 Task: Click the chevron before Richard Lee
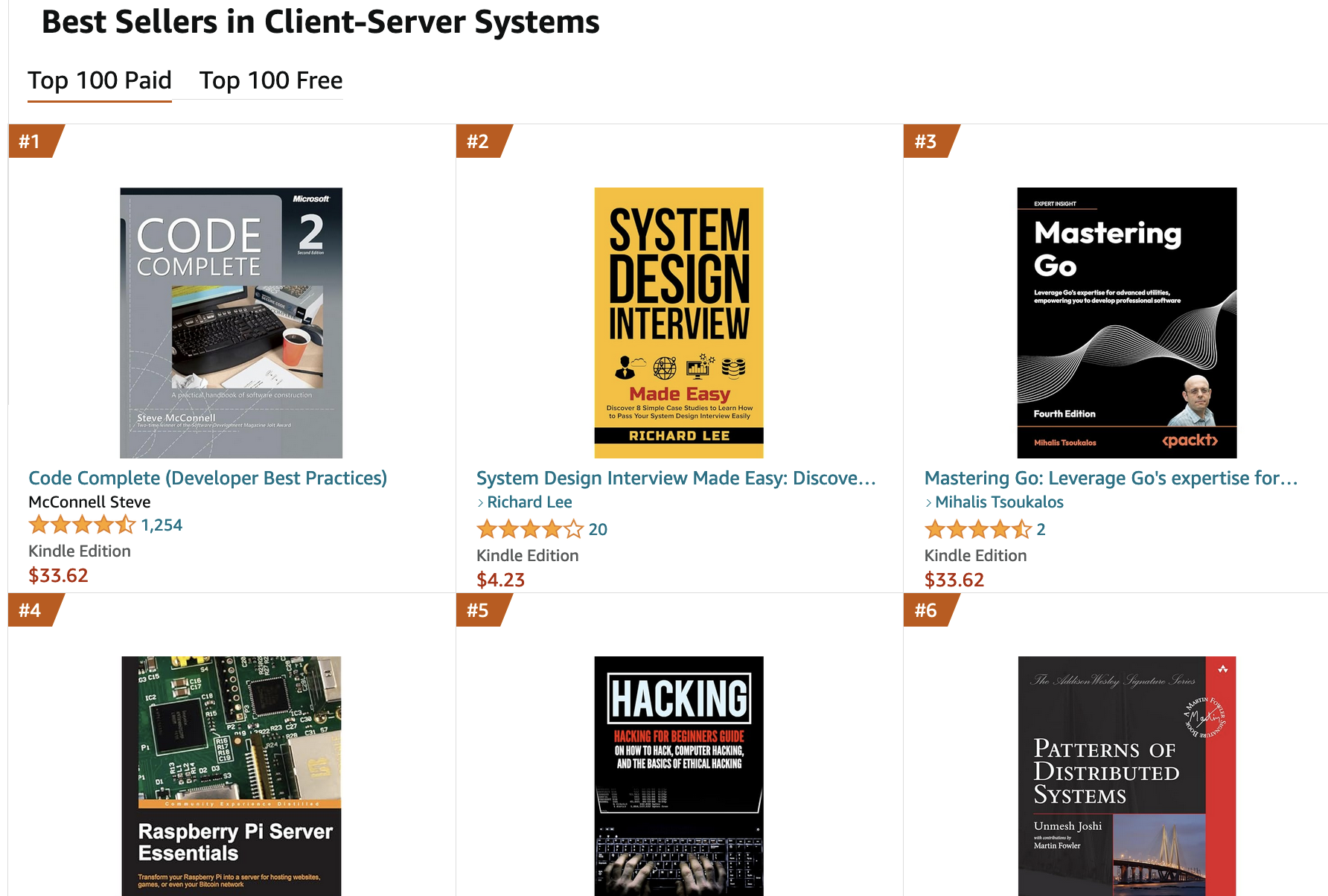[481, 503]
